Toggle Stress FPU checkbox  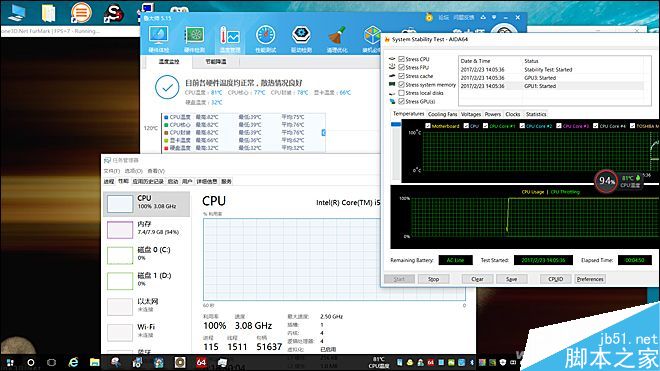(x=402, y=67)
